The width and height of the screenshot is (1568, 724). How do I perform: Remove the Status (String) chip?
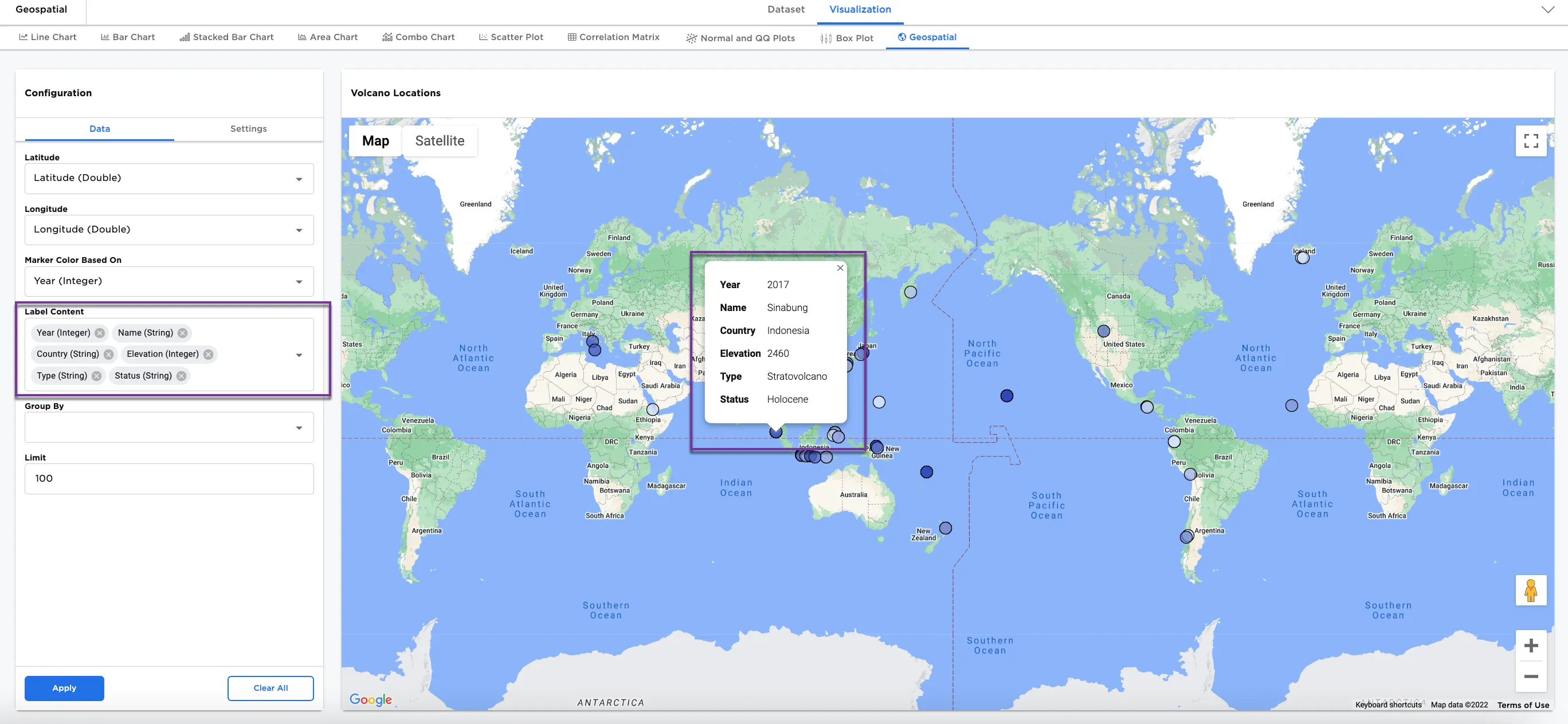(x=182, y=376)
